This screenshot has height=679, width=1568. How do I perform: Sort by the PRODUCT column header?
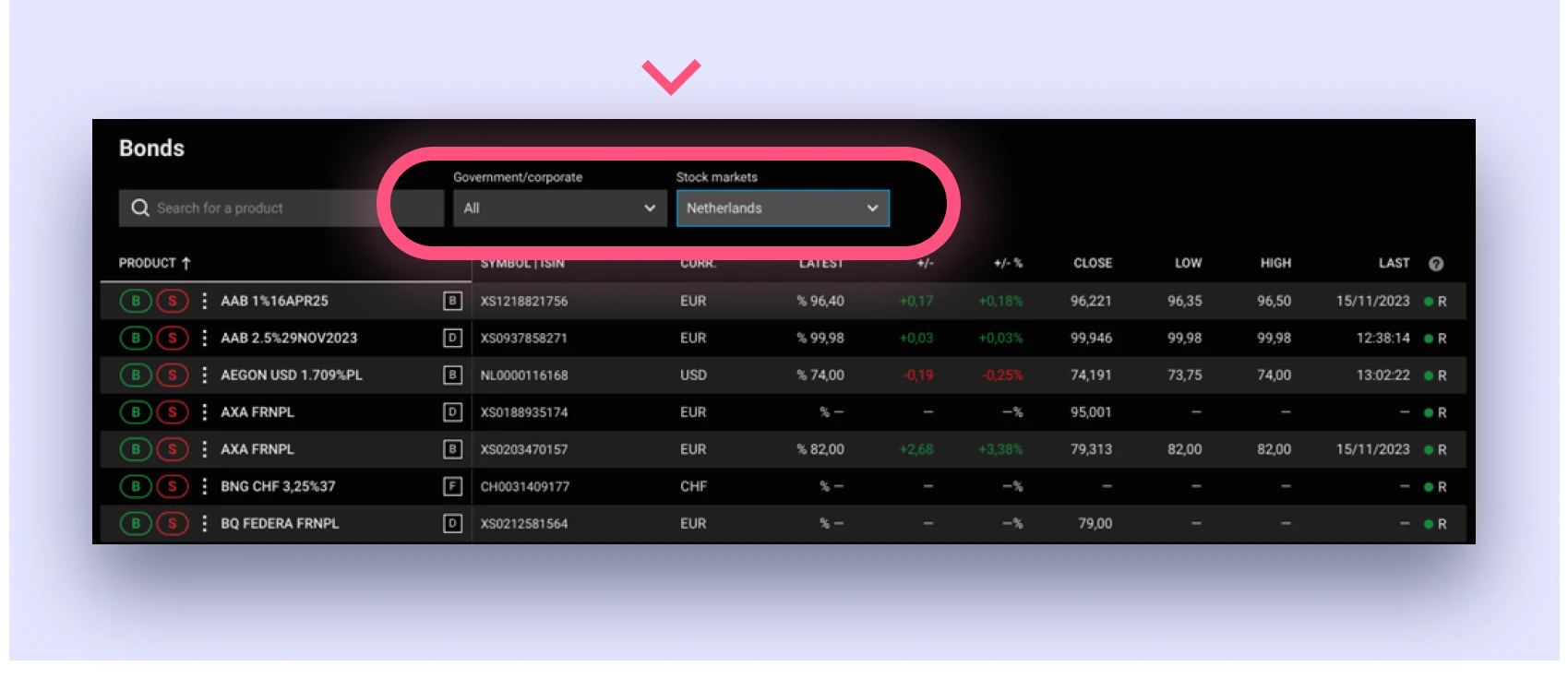(x=148, y=263)
